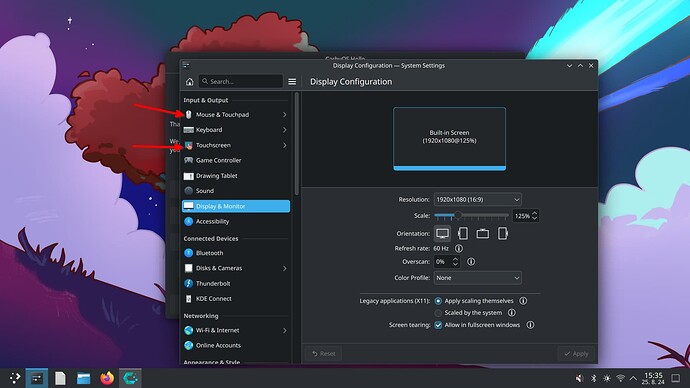
Task: Toggle Allow in fullscreen windows checkbox
Action: pyautogui.click(x=438, y=325)
